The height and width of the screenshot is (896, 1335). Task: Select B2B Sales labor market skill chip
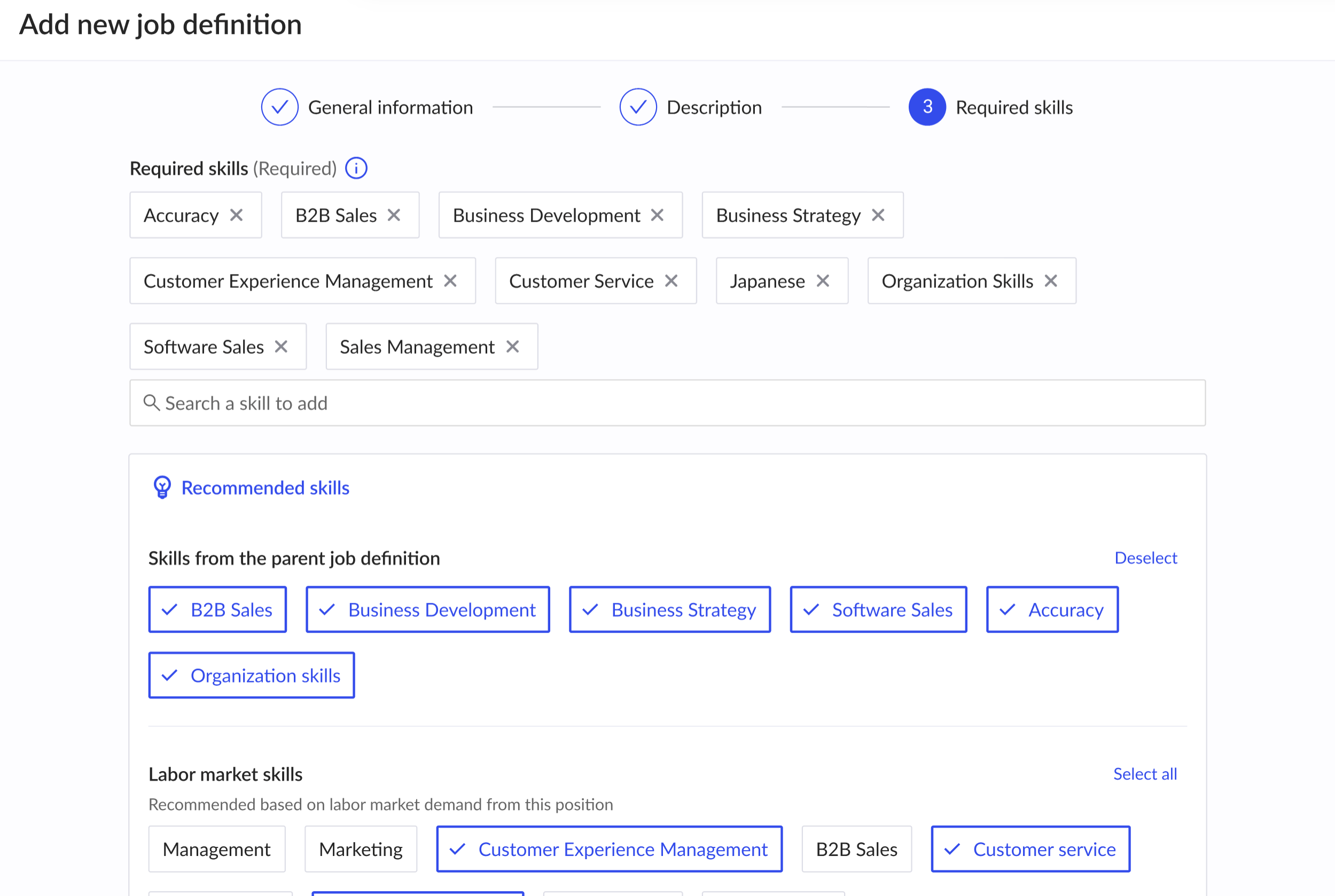pyautogui.click(x=856, y=848)
